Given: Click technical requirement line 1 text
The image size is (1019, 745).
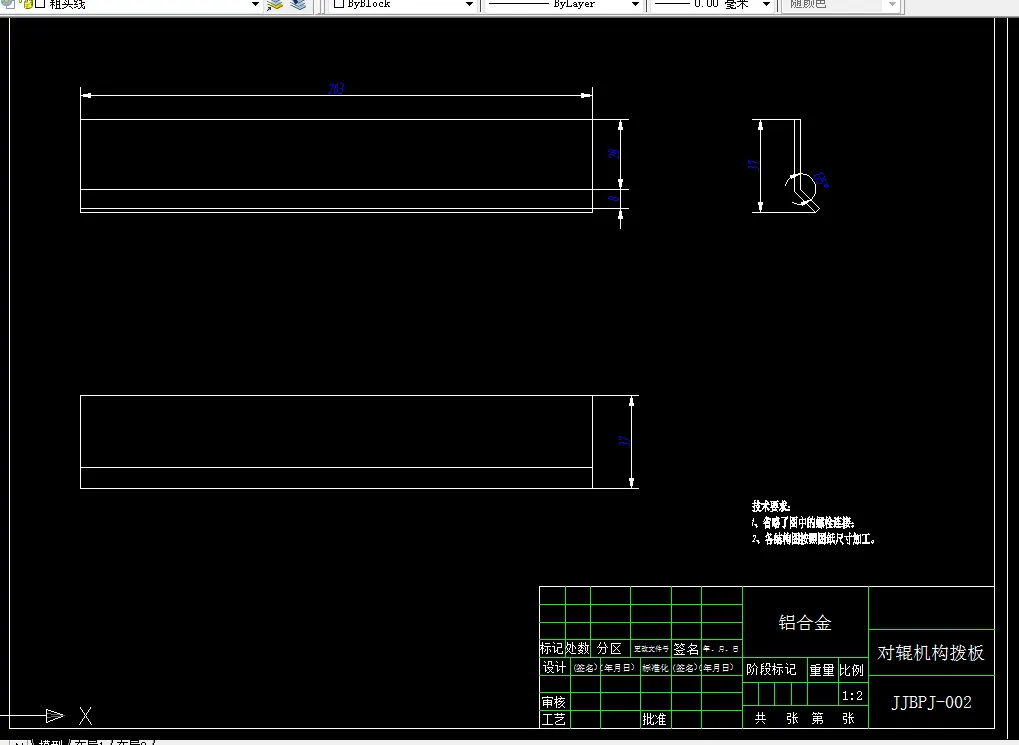Looking at the screenshot, I should (x=803, y=522).
